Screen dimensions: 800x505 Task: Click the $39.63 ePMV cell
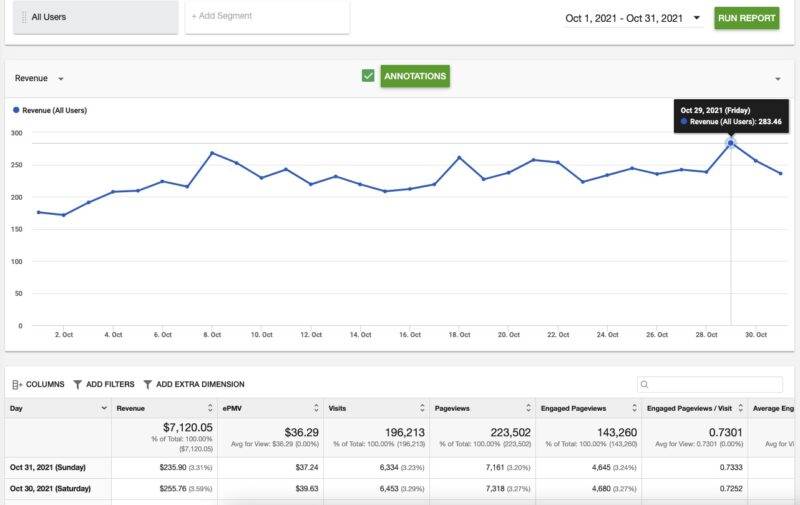307,489
